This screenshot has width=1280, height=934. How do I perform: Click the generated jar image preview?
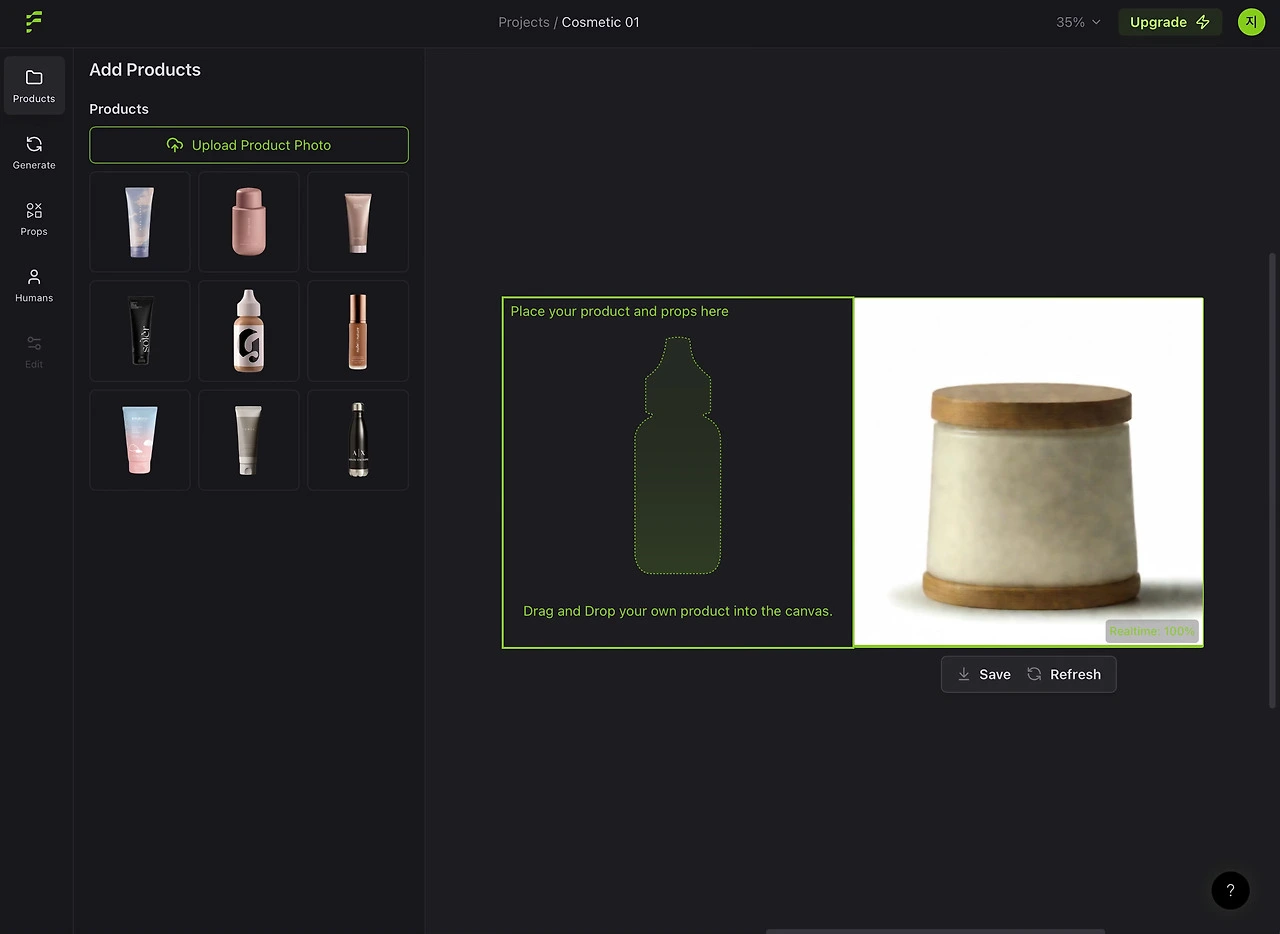1029,472
